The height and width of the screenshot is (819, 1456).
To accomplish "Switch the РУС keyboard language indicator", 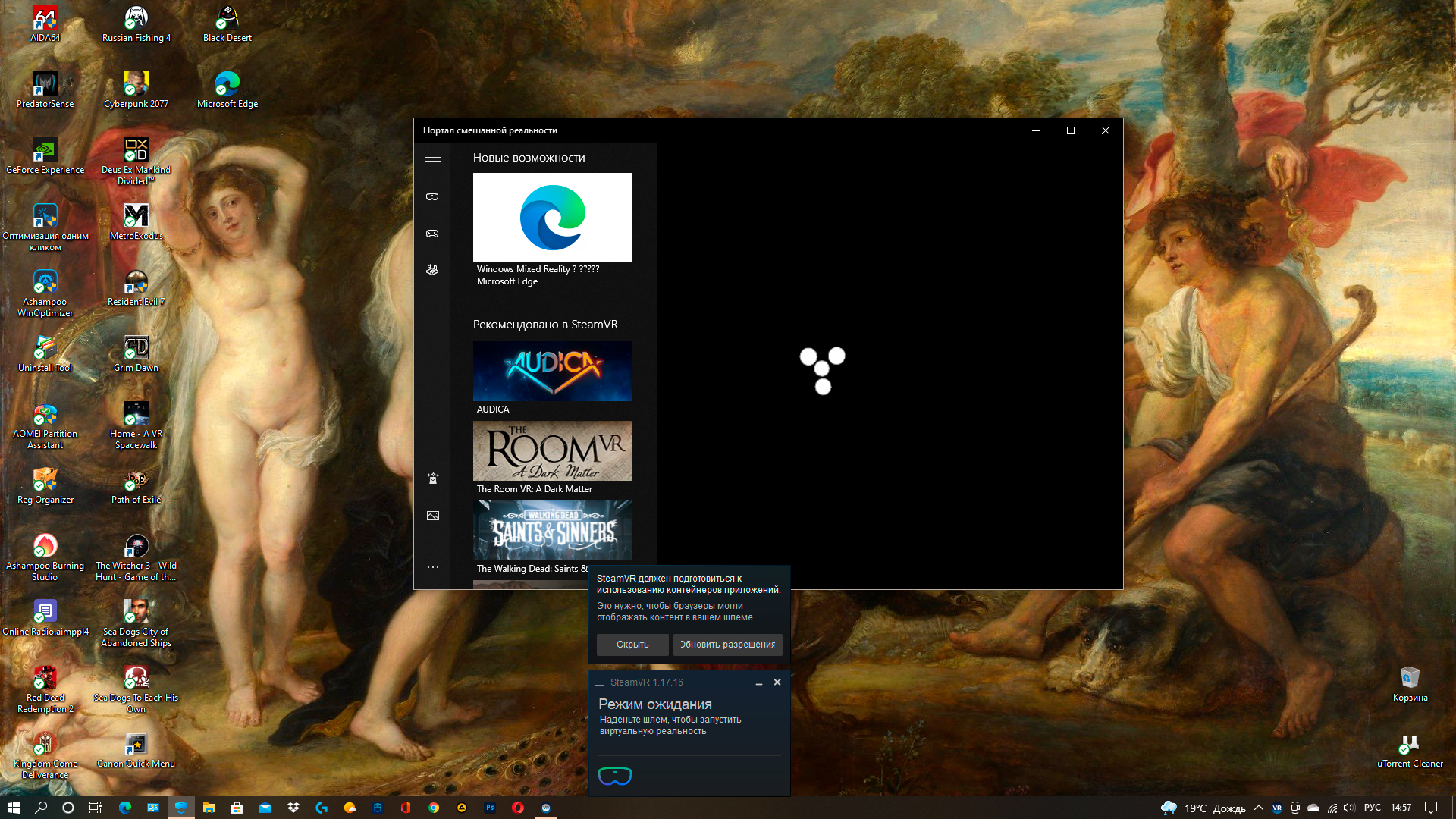I will click(x=1373, y=808).
